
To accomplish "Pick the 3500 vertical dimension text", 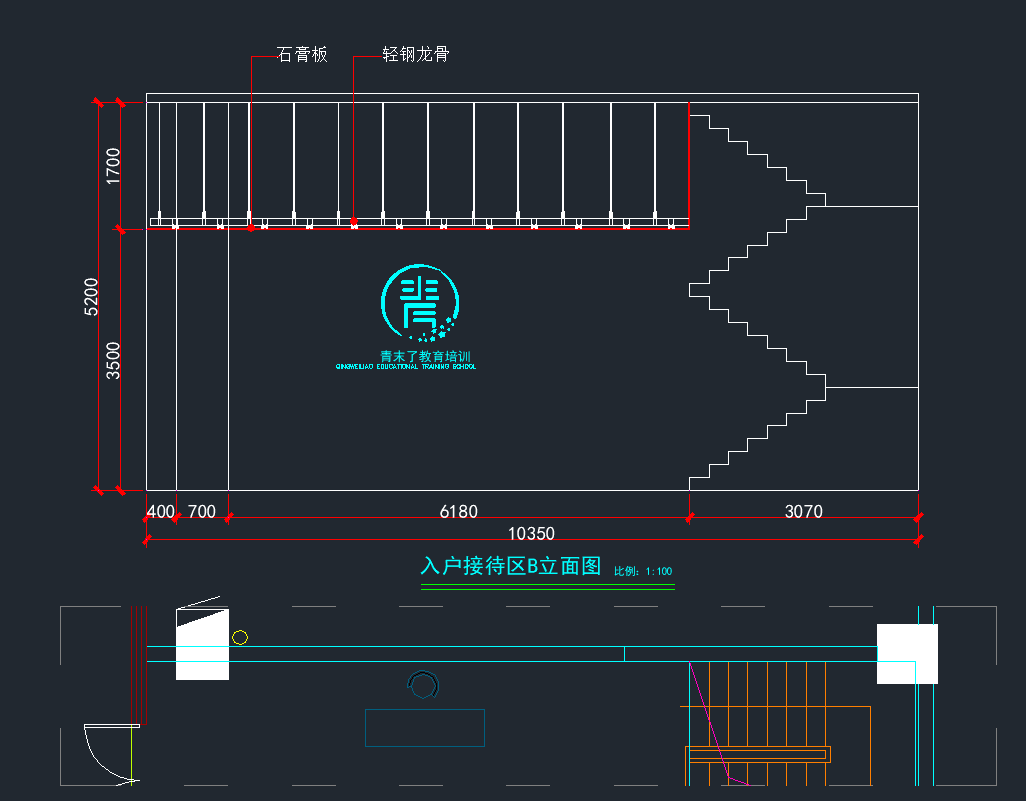I will (x=113, y=360).
